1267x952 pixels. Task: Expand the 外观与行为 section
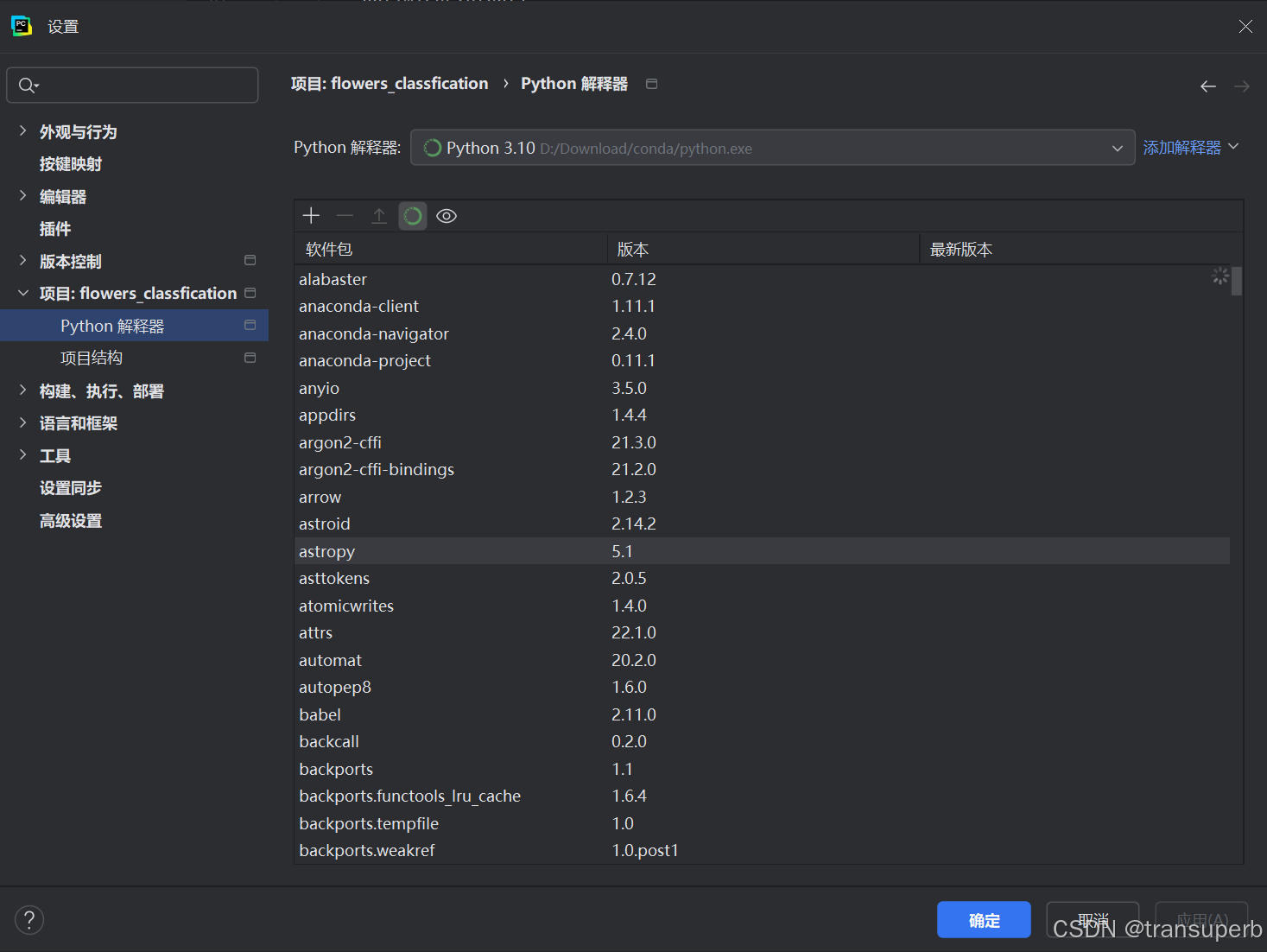click(x=22, y=130)
